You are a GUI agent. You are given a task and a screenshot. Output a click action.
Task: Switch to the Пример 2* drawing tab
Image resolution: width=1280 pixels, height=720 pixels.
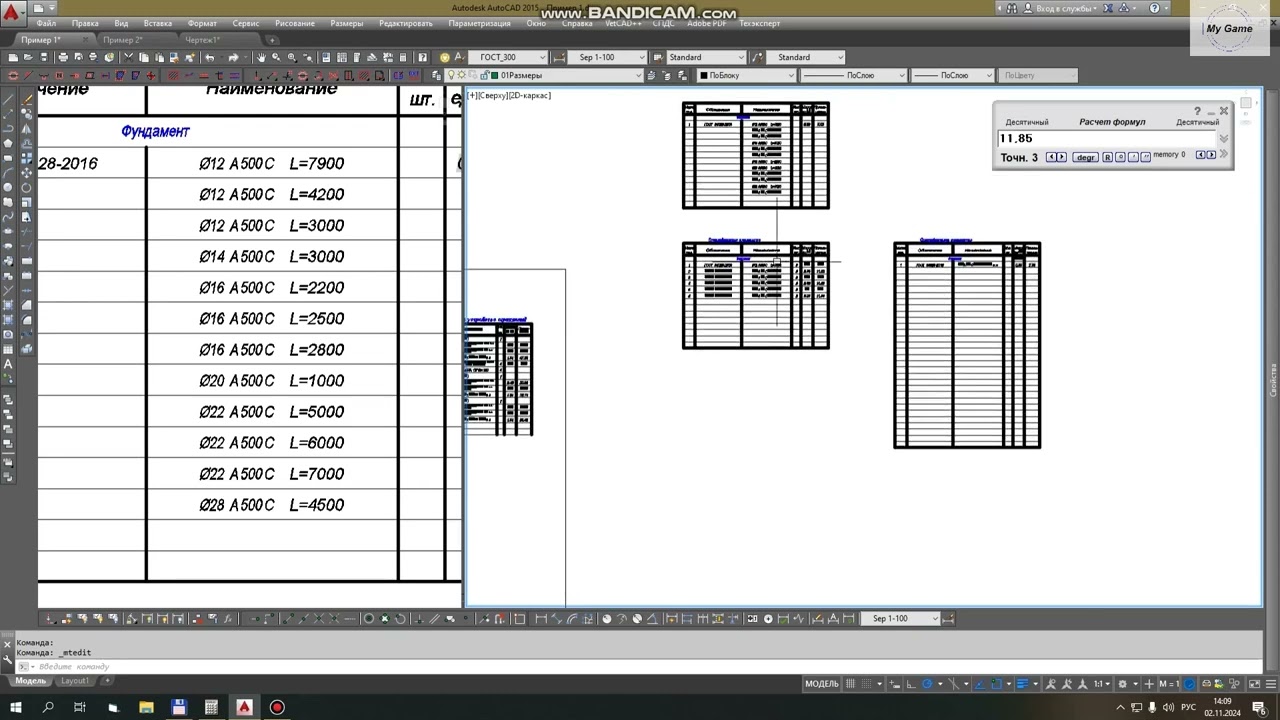(x=122, y=40)
